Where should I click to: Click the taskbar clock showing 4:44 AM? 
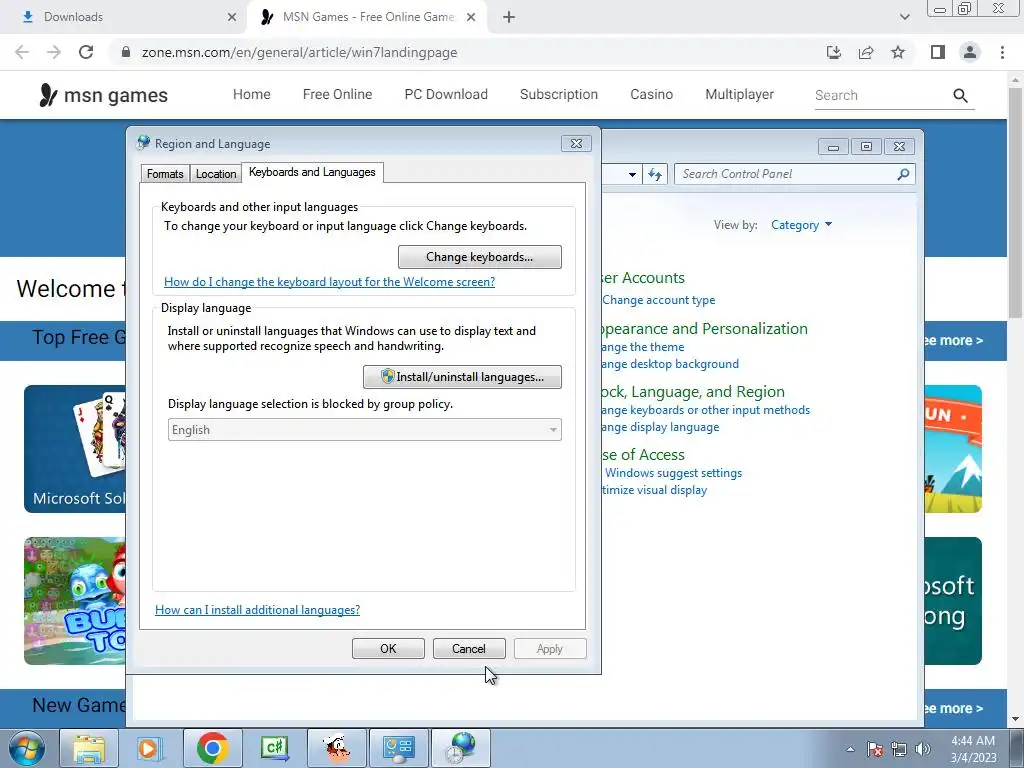point(973,749)
